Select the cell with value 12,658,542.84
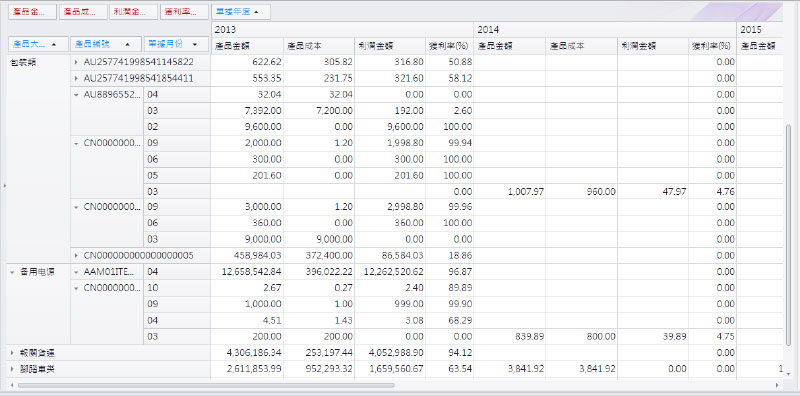 [247, 272]
